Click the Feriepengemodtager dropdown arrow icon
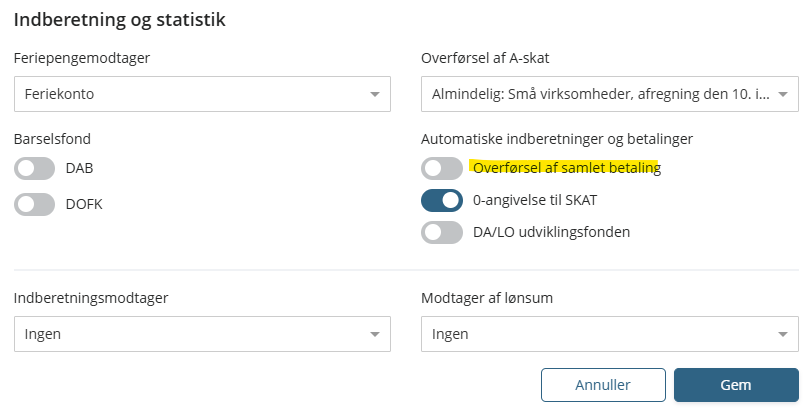Viewport: 811px width, 414px height. [x=375, y=95]
